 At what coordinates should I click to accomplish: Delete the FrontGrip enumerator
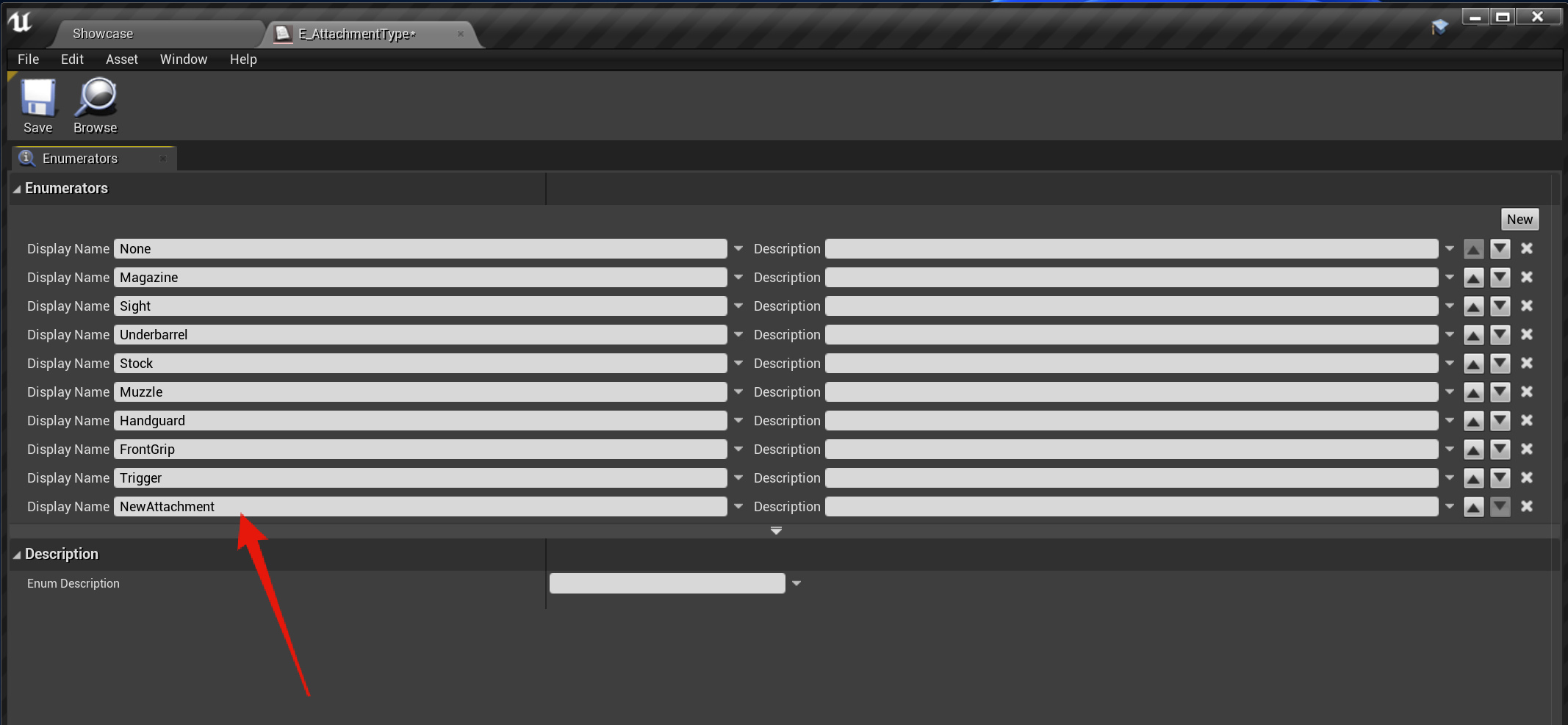click(1527, 449)
